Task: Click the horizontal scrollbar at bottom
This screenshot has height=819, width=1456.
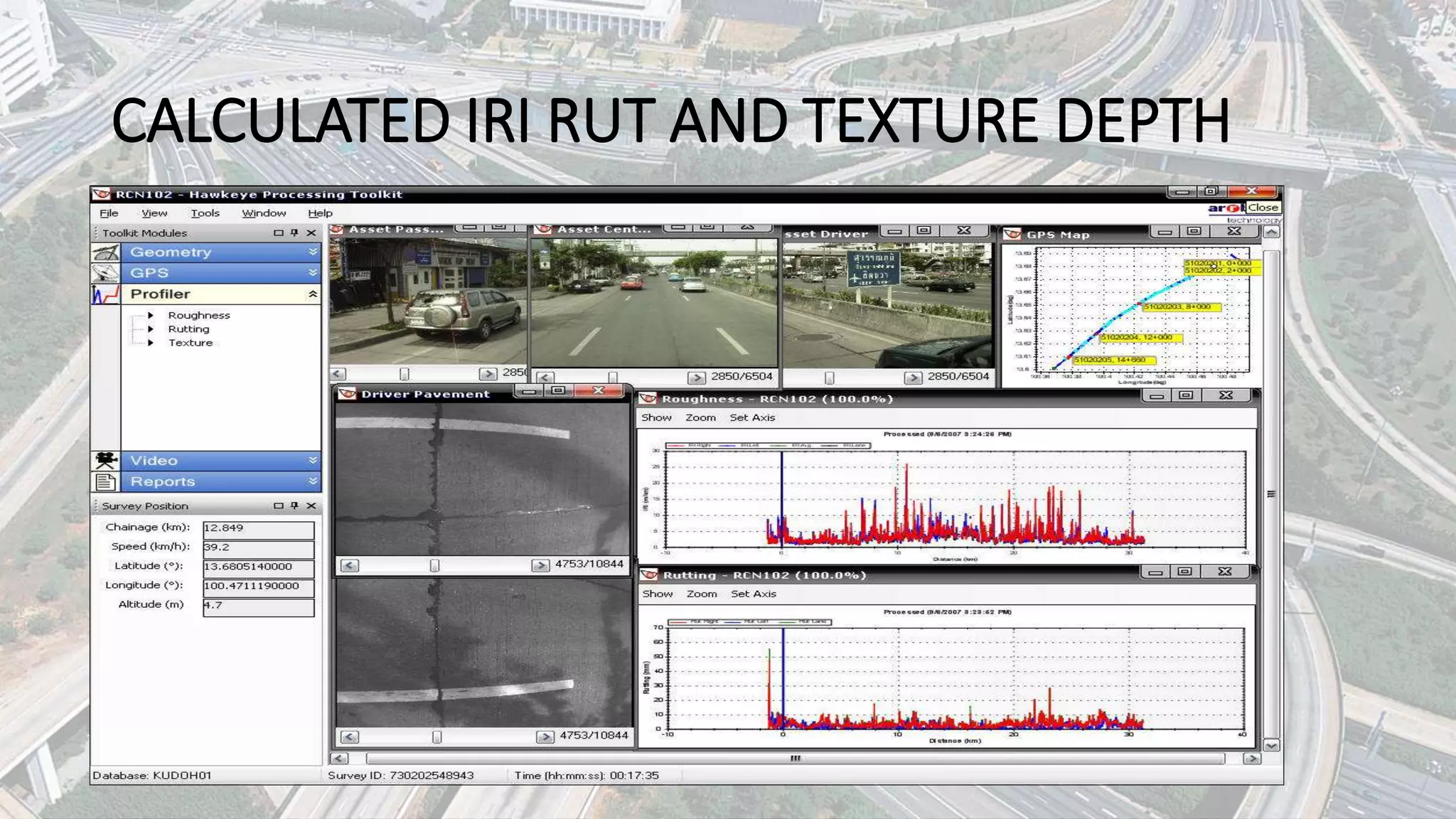Action: 795,759
